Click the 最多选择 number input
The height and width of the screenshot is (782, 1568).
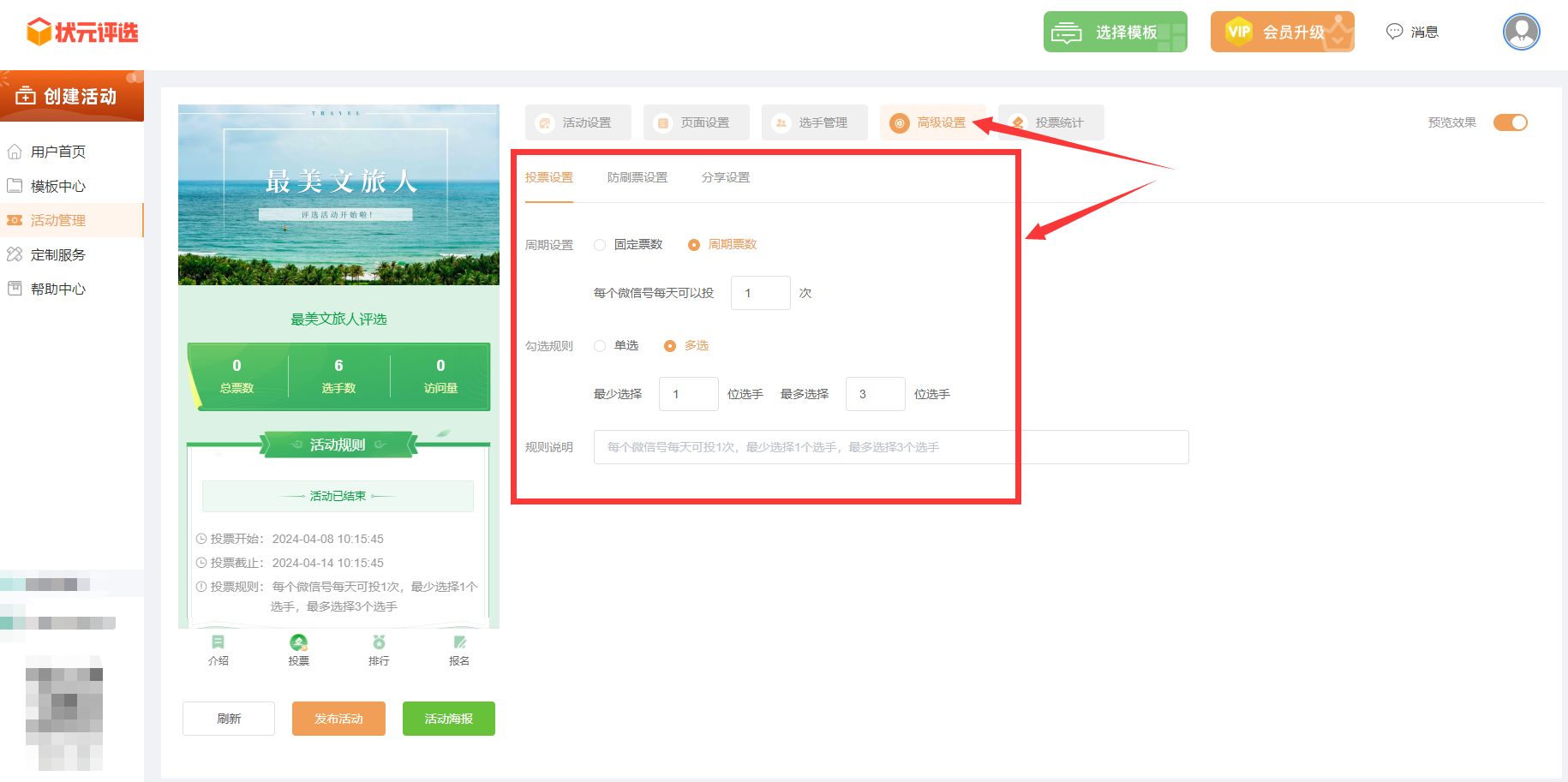[x=875, y=394]
